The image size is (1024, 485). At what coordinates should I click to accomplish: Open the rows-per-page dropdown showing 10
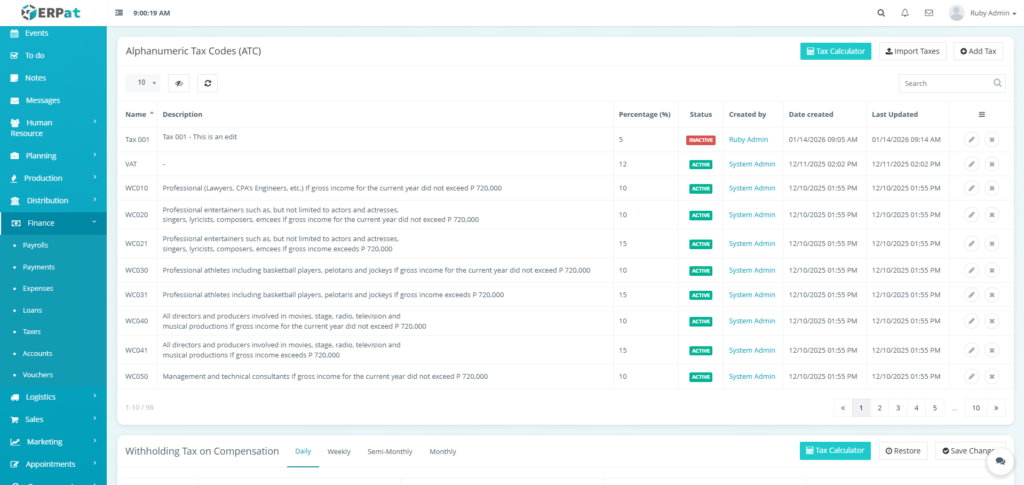[142, 83]
